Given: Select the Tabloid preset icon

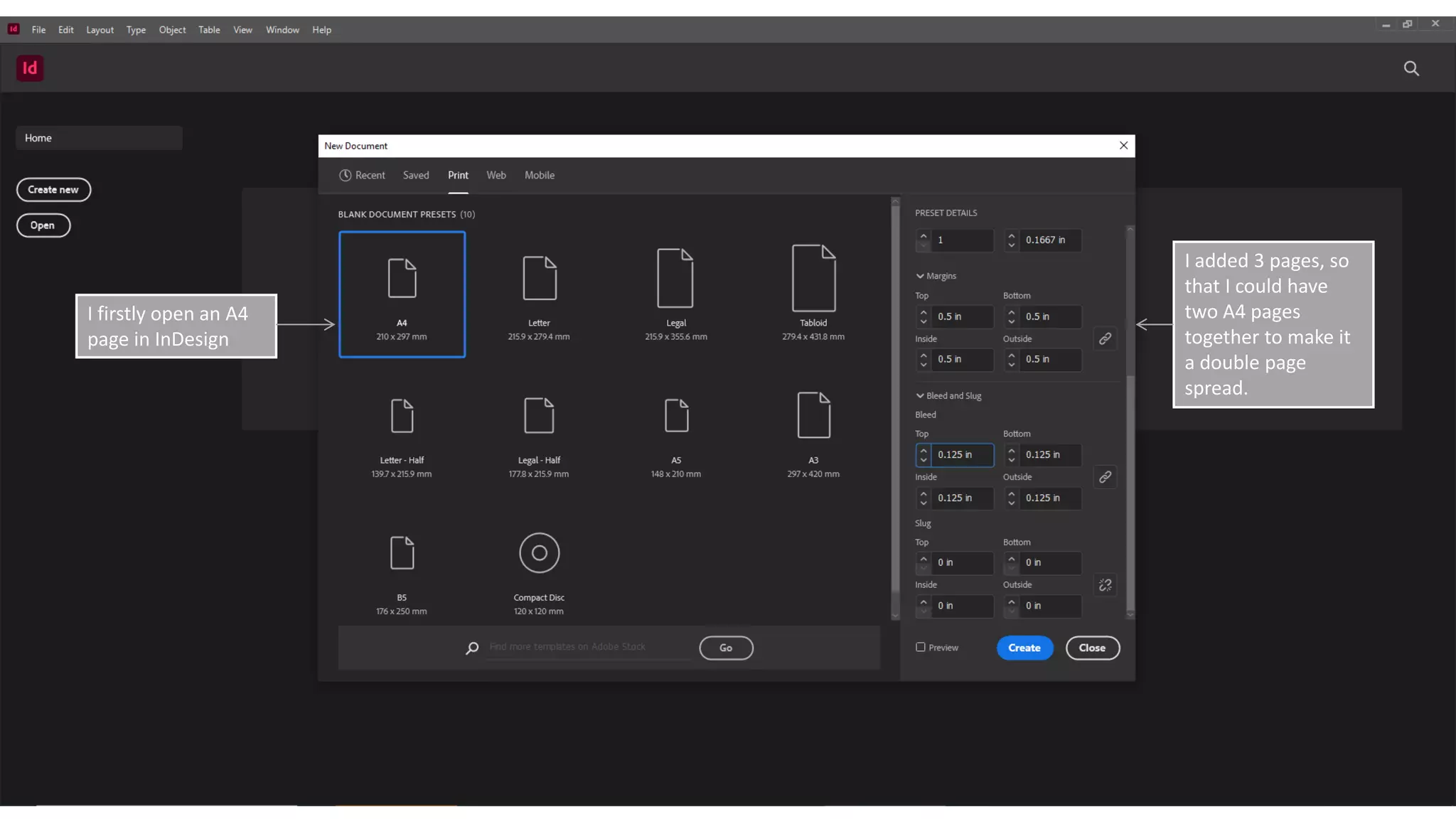Looking at the screenshot, I should point(813,278).
